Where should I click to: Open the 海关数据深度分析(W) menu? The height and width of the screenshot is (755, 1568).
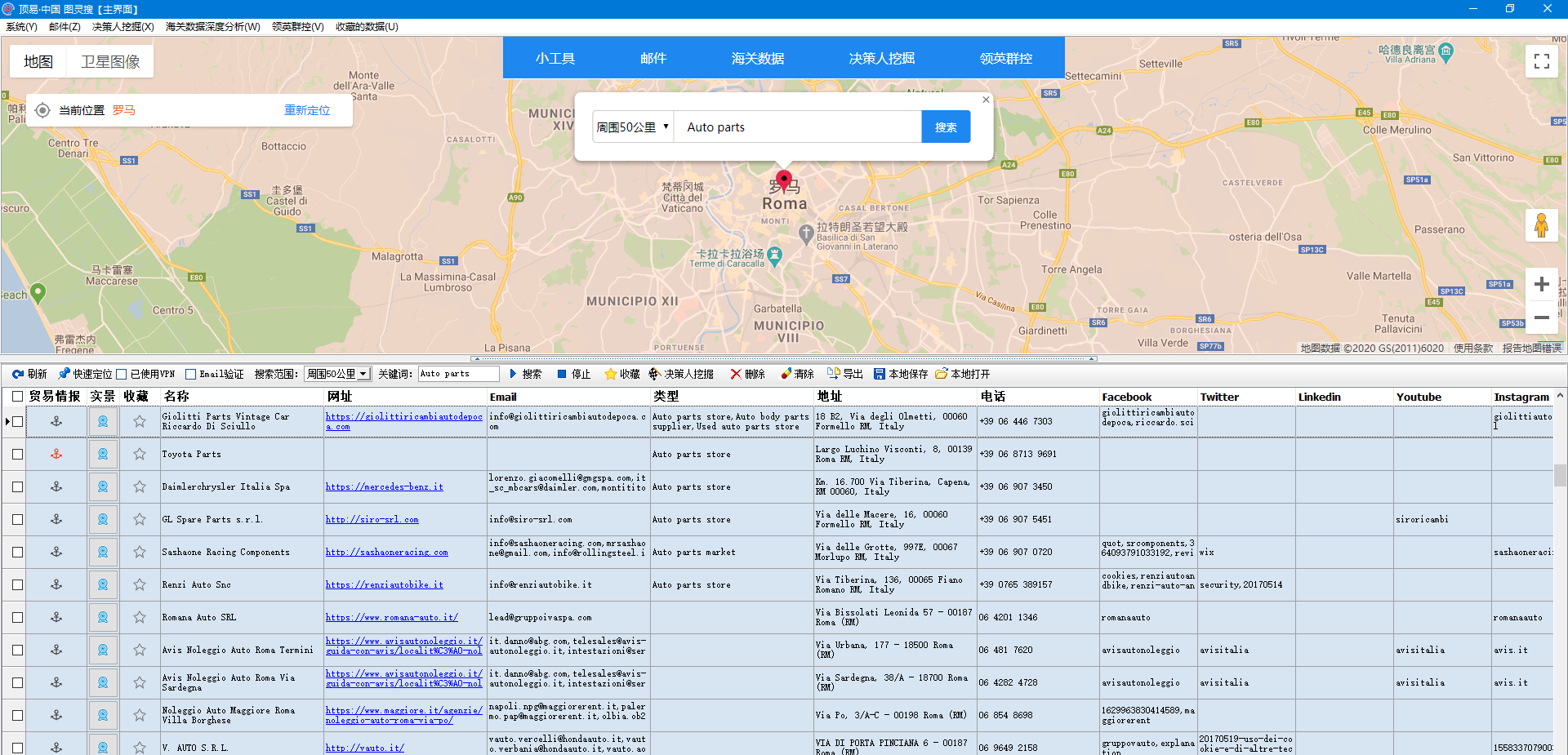(x=212, y=27)
